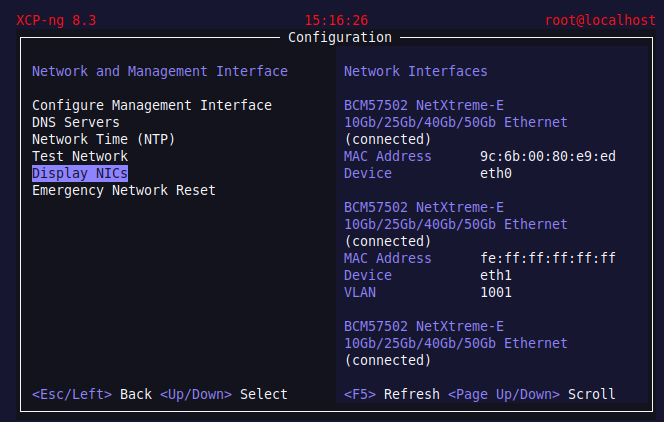Click Network and Management Interface heading
The height and width of the screenshot is (422, 664).
(x=159, y=71)
